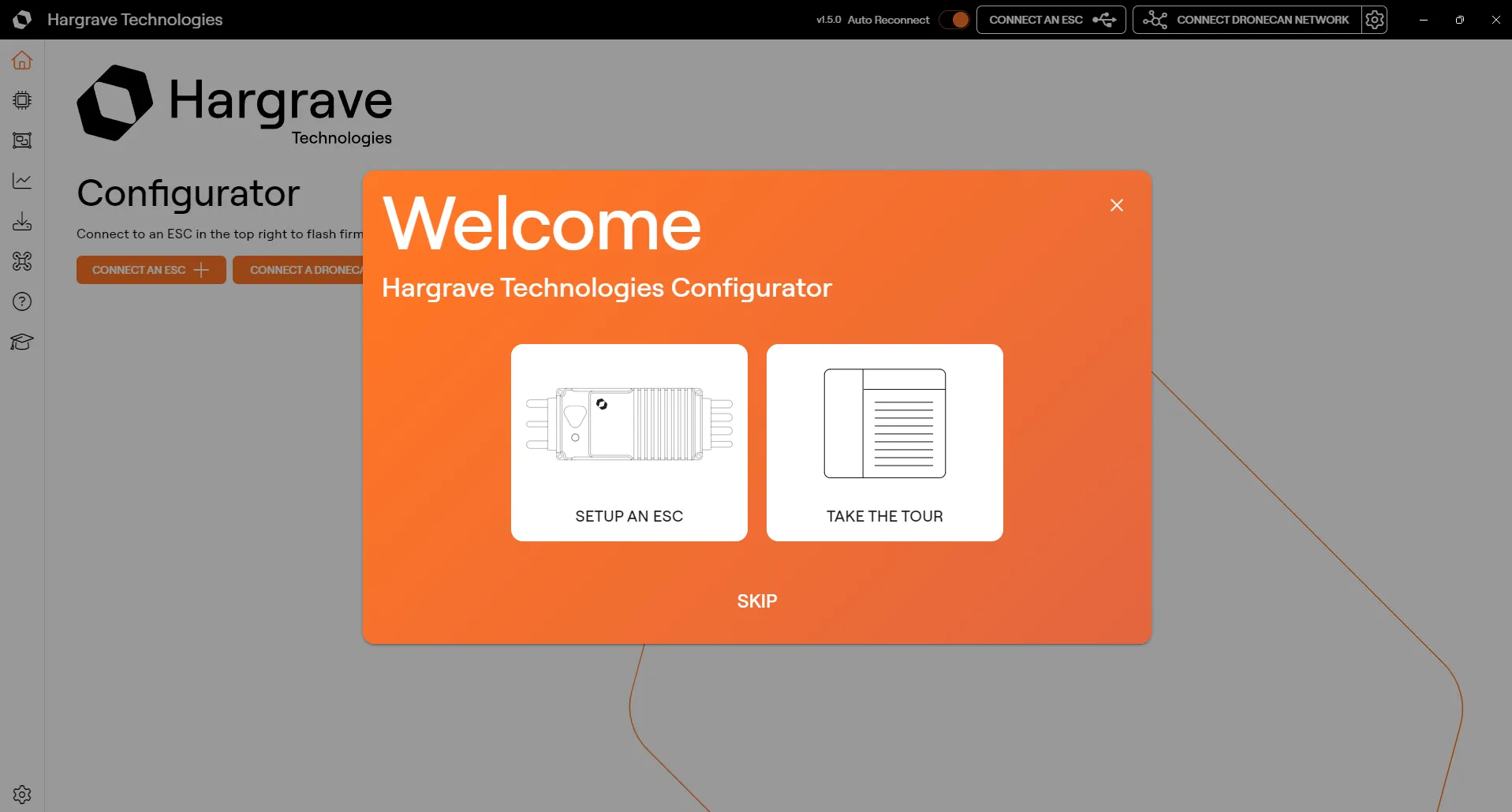This screenshot has width=1512, height=812.
Task: Open the graduation cap tutorial icon
Action: tap(22, 342)
